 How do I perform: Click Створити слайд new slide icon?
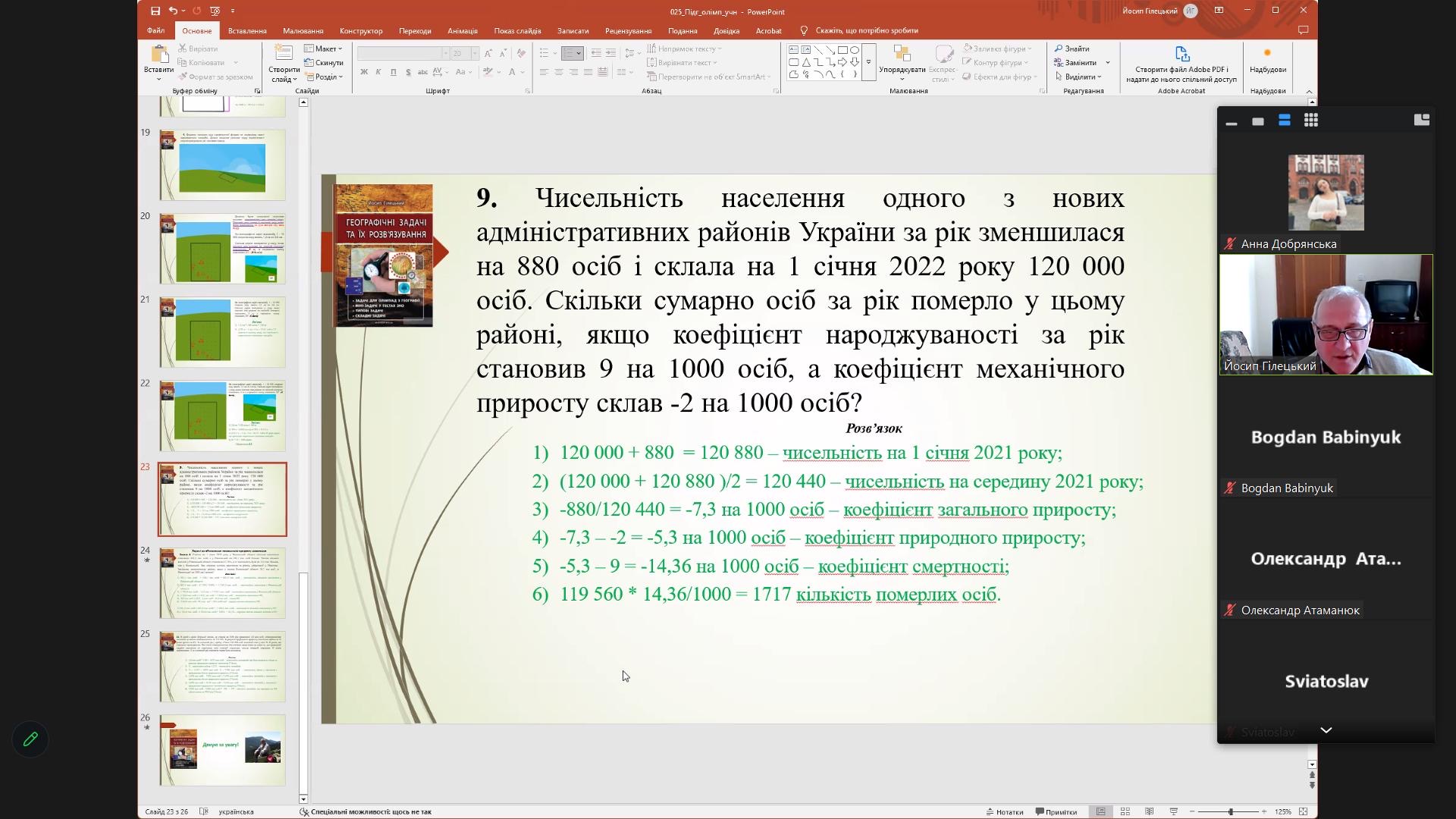coord(283,53)
